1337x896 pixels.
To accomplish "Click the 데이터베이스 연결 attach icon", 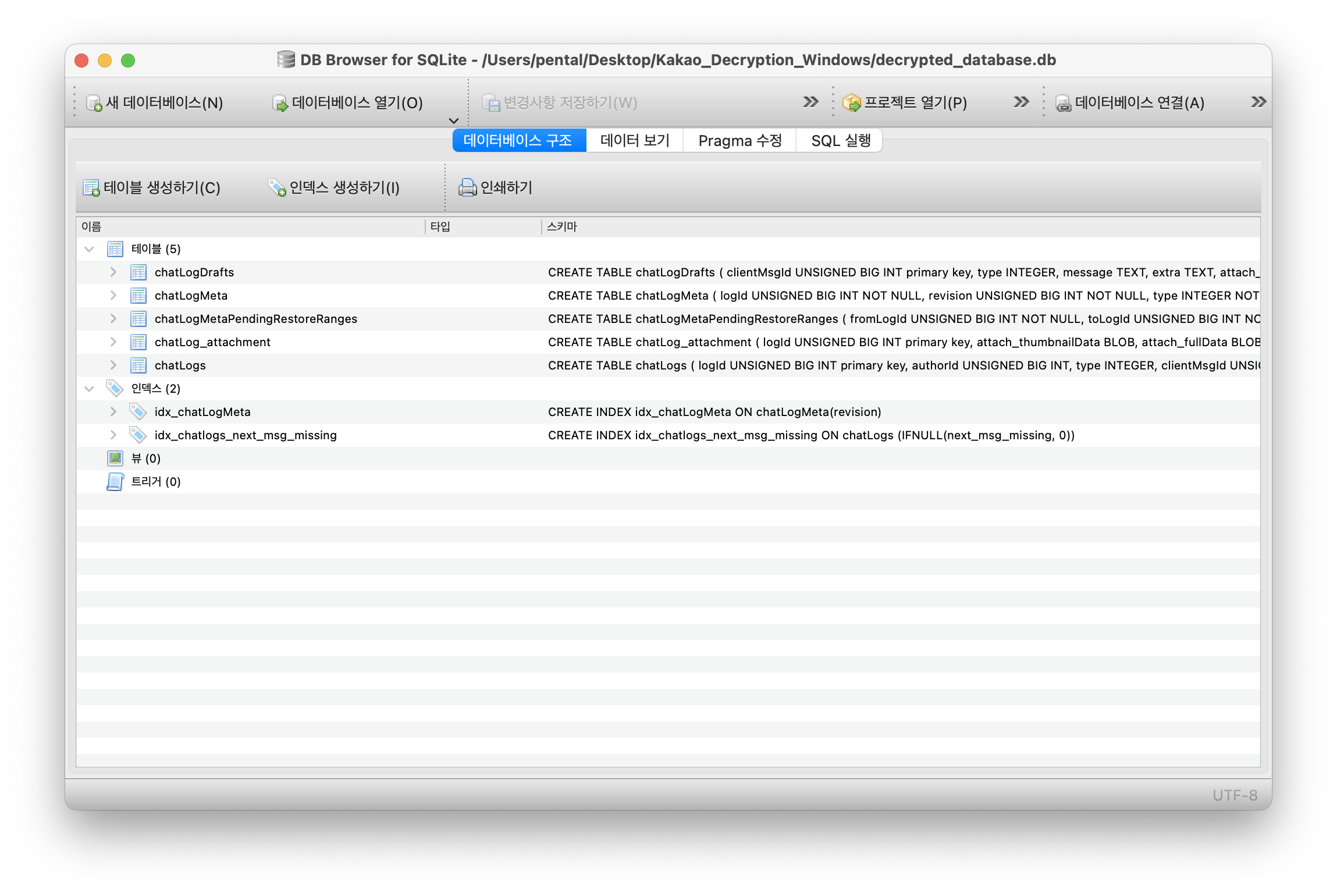I will click(1063, 103).
